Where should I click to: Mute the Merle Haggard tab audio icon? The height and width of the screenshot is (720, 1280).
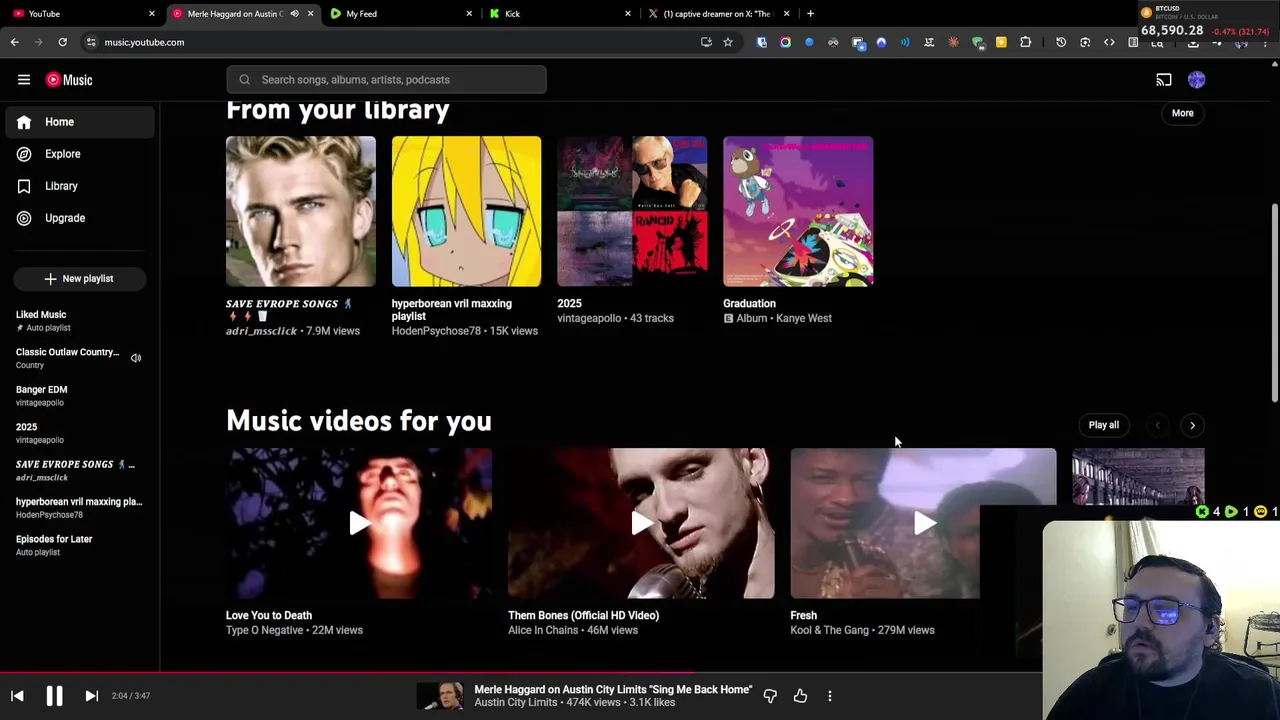[294, 14]
